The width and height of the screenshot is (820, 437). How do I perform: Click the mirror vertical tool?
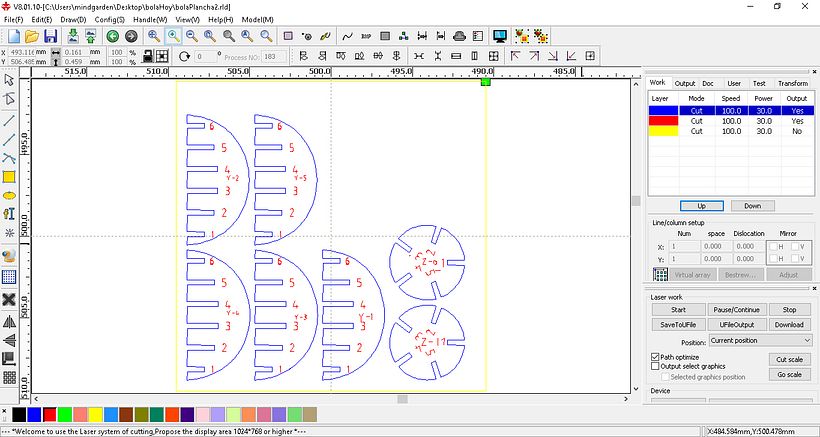coord(9,340)
